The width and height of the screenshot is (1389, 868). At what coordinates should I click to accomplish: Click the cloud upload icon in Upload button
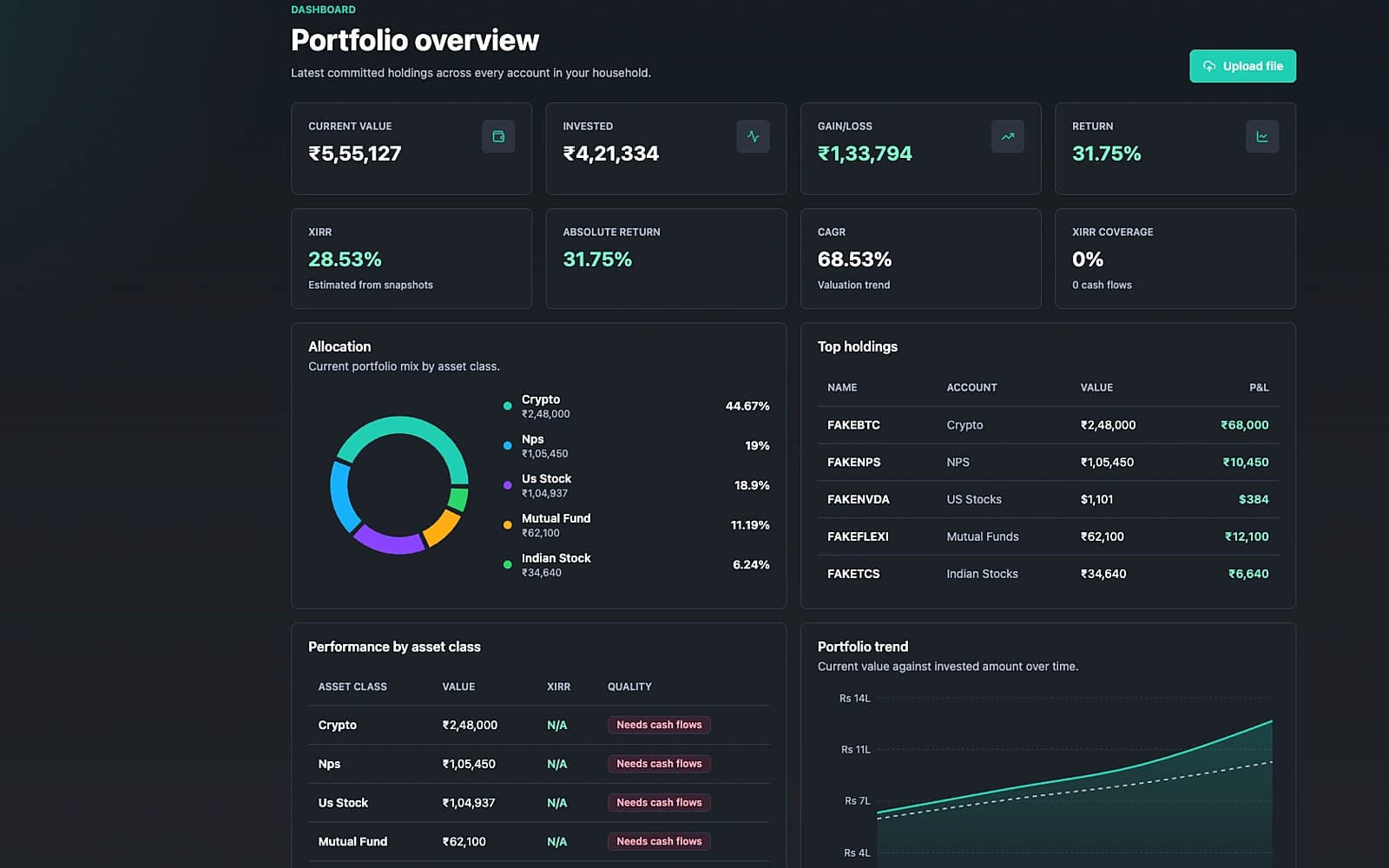[1209, 66]
